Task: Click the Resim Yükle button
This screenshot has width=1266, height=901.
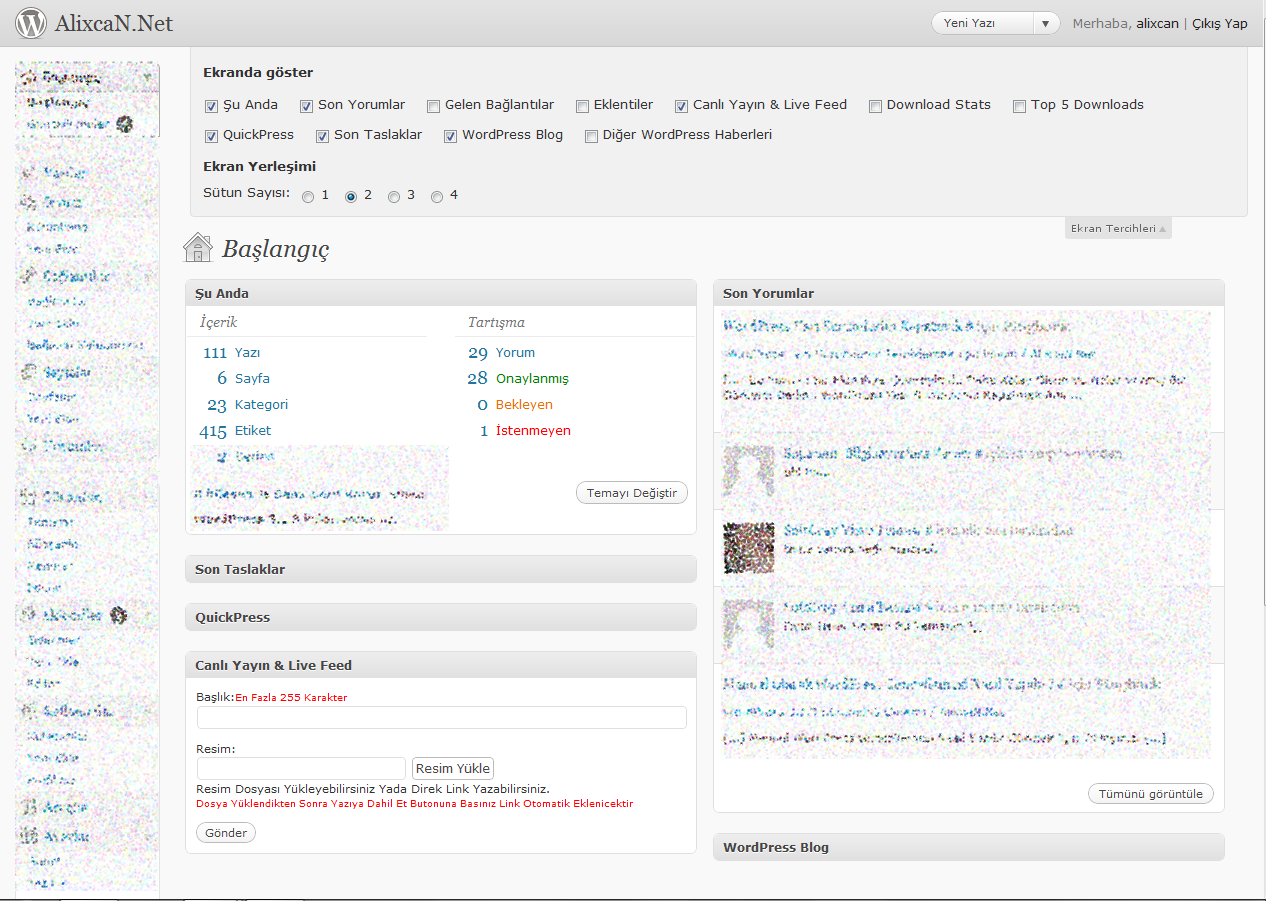Action: (x=453, y=768)
